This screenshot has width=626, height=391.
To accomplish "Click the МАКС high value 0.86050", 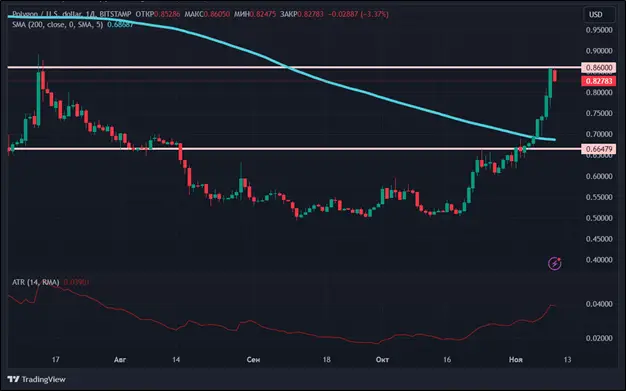I will click(217, 14).
